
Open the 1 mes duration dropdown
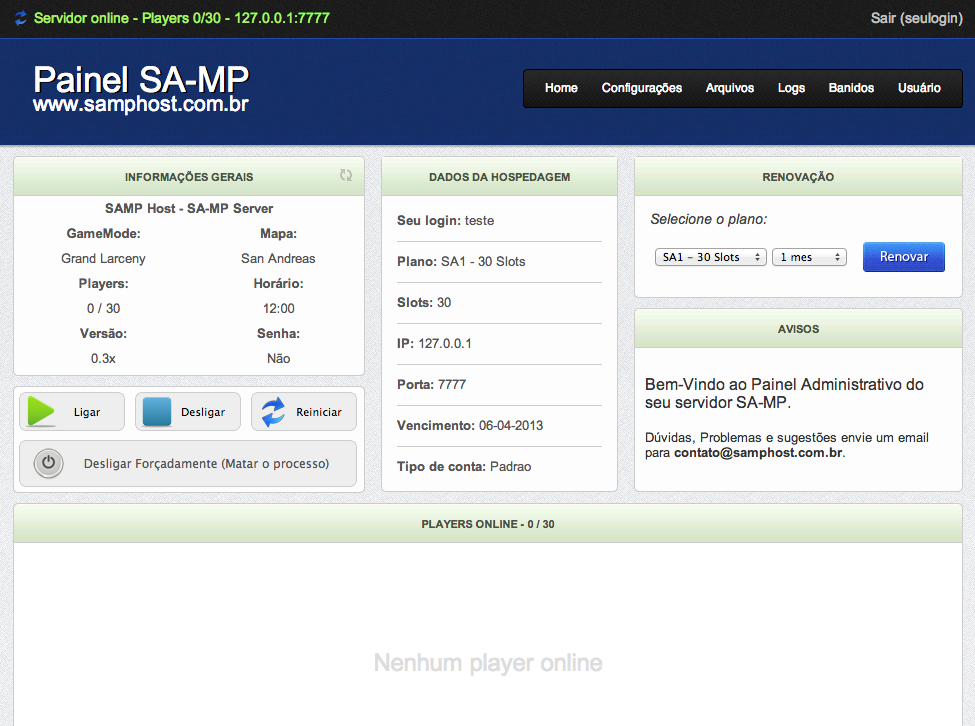[x=809, y=257]
